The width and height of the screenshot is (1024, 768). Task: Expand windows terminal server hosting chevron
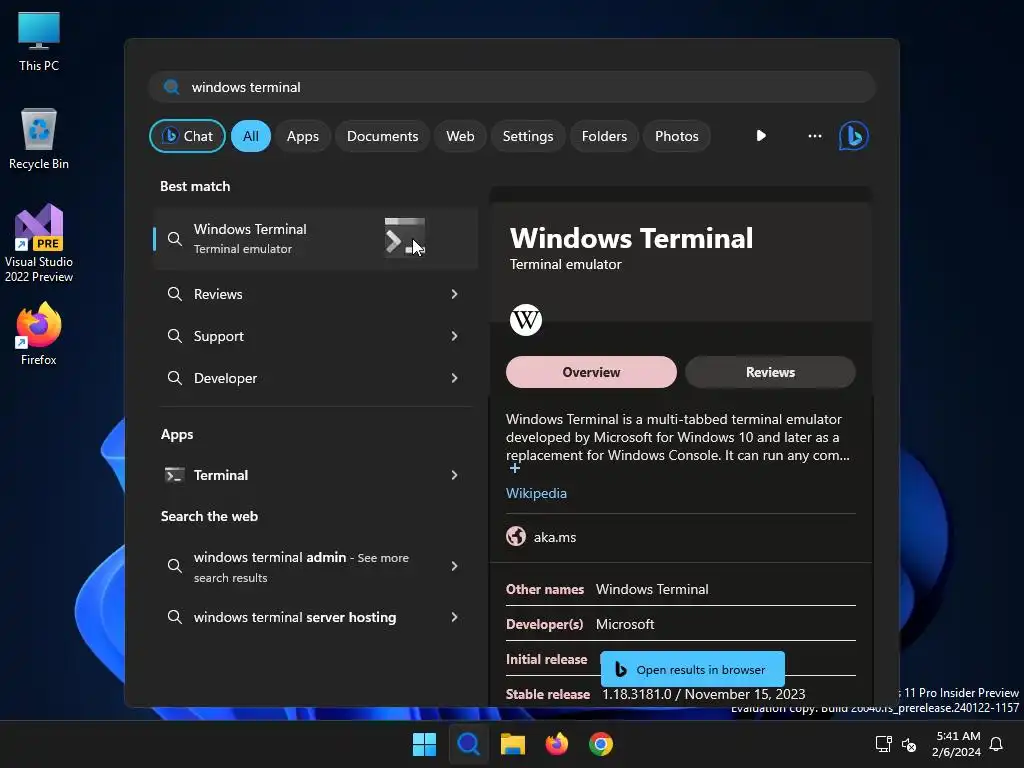(455, 617)
